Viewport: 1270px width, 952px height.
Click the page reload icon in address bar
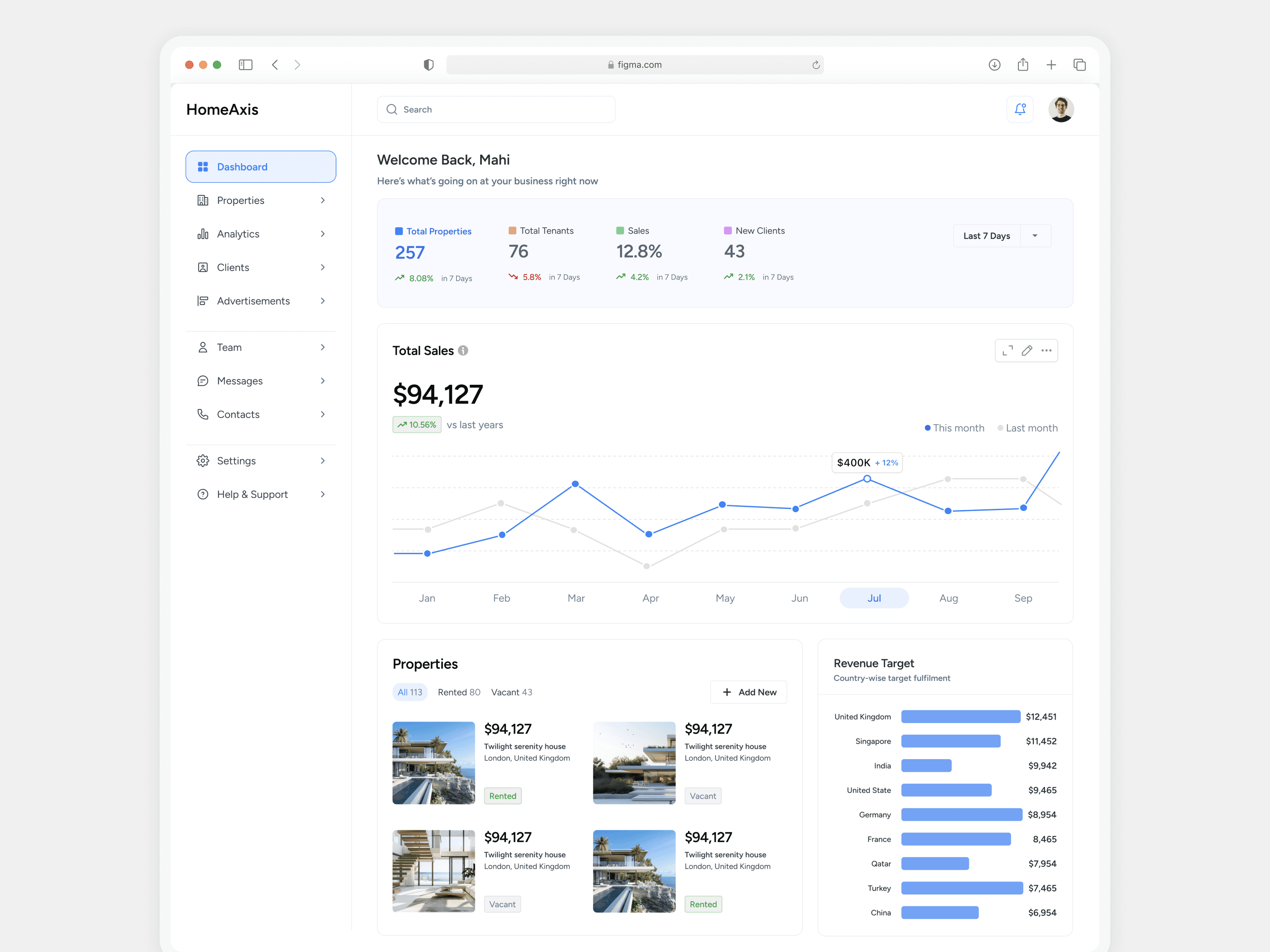pos(815,65)
